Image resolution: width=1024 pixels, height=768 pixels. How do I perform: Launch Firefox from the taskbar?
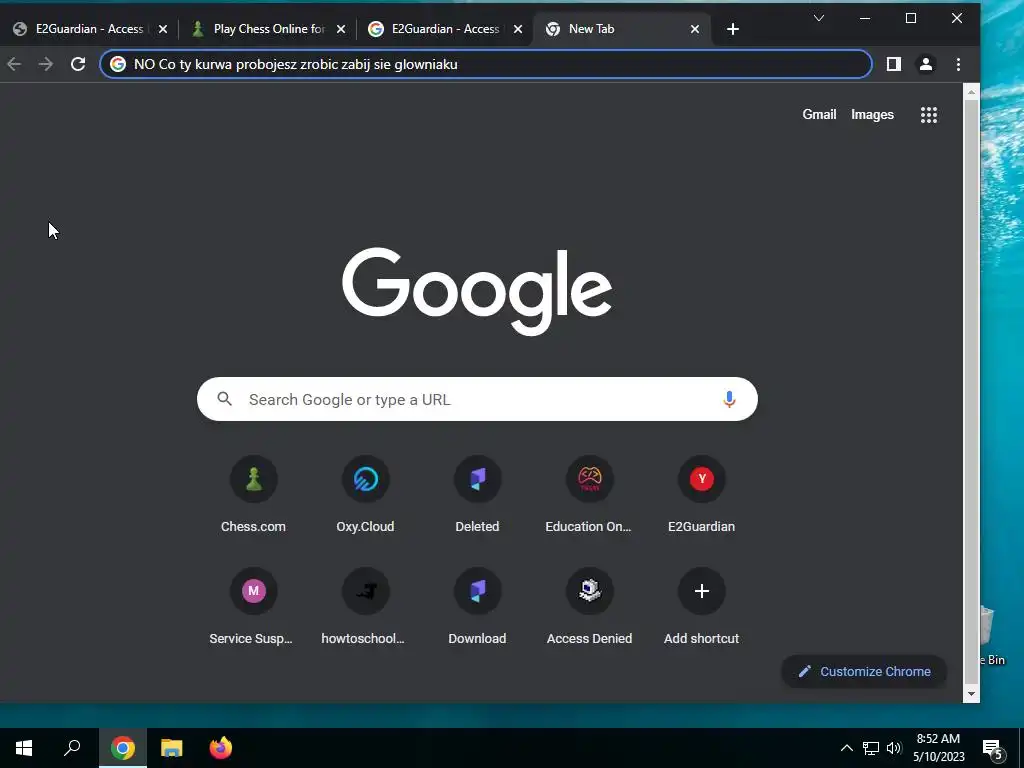(x=221, y=748)
